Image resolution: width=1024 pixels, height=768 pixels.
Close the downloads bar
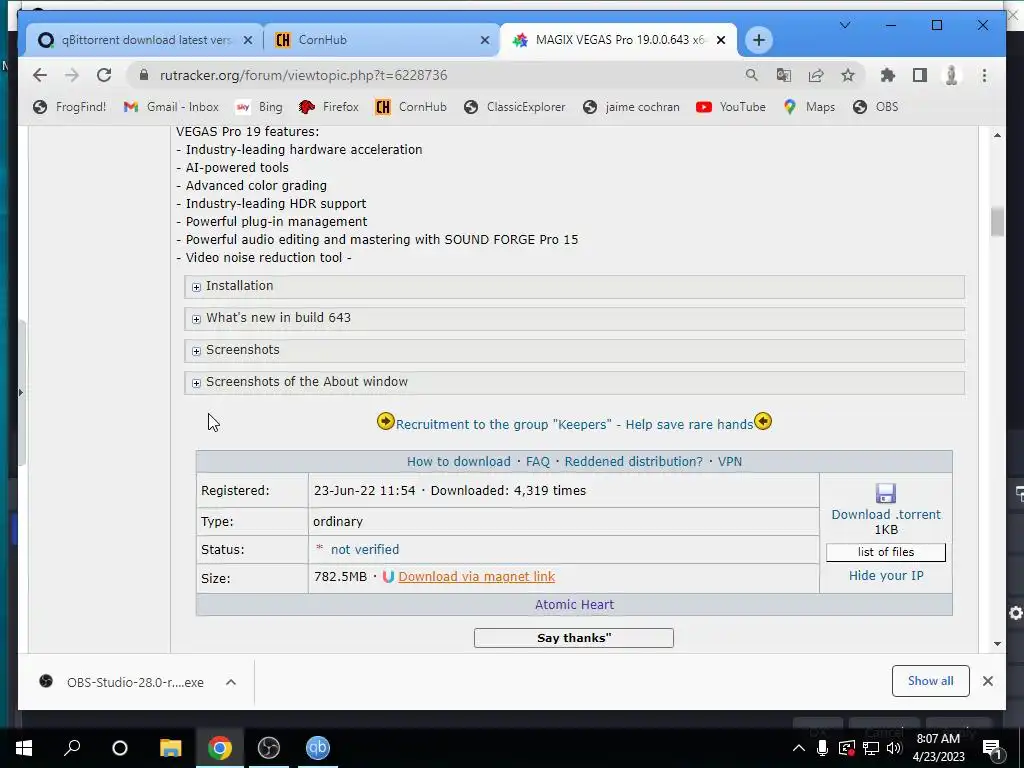[987, 681]
